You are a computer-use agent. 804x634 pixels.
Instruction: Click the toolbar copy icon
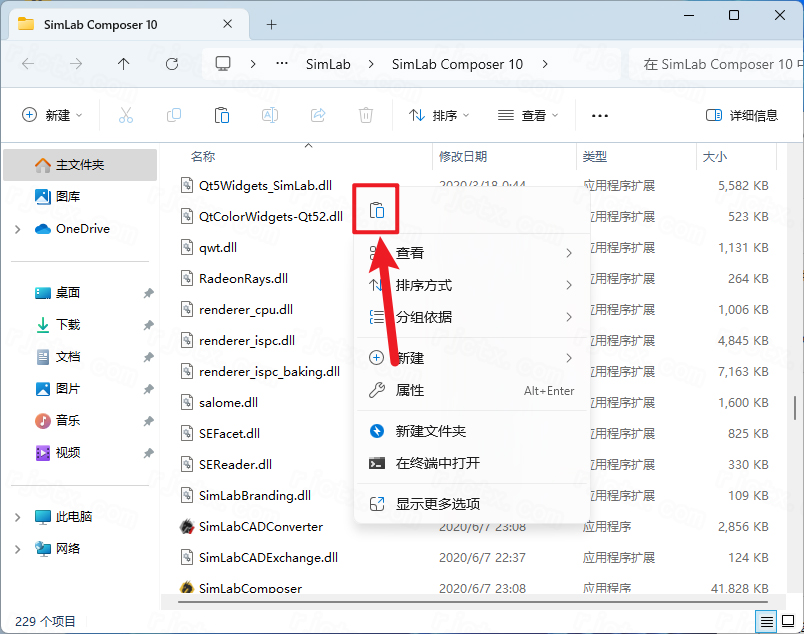(174, 115)
